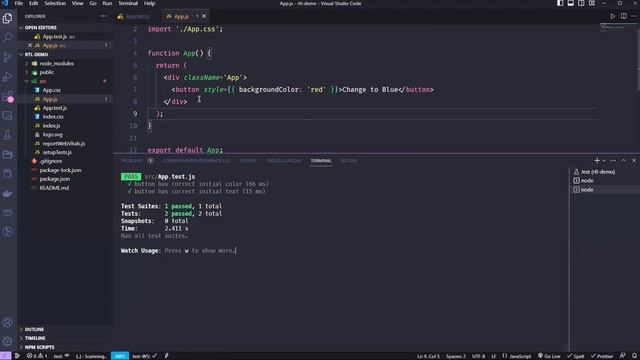
Task: Switch to the App.test.js editor tab
Action: click(x=138, y=16)
